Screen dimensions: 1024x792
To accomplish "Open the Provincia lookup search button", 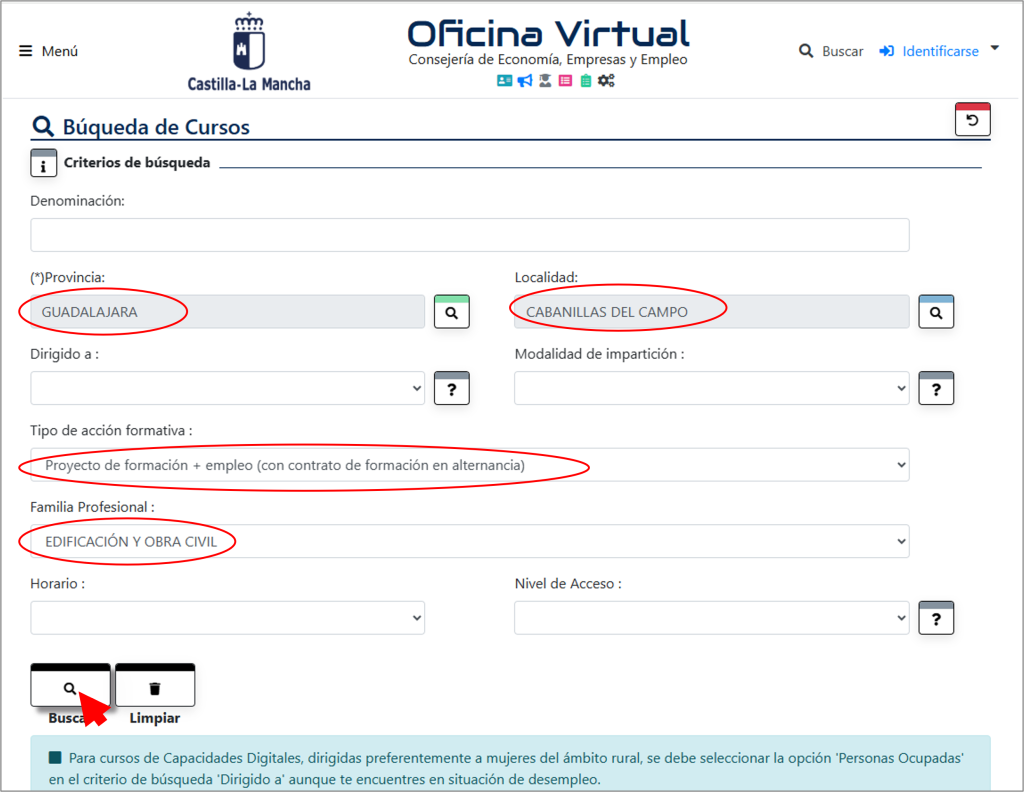I will (452, 312).
